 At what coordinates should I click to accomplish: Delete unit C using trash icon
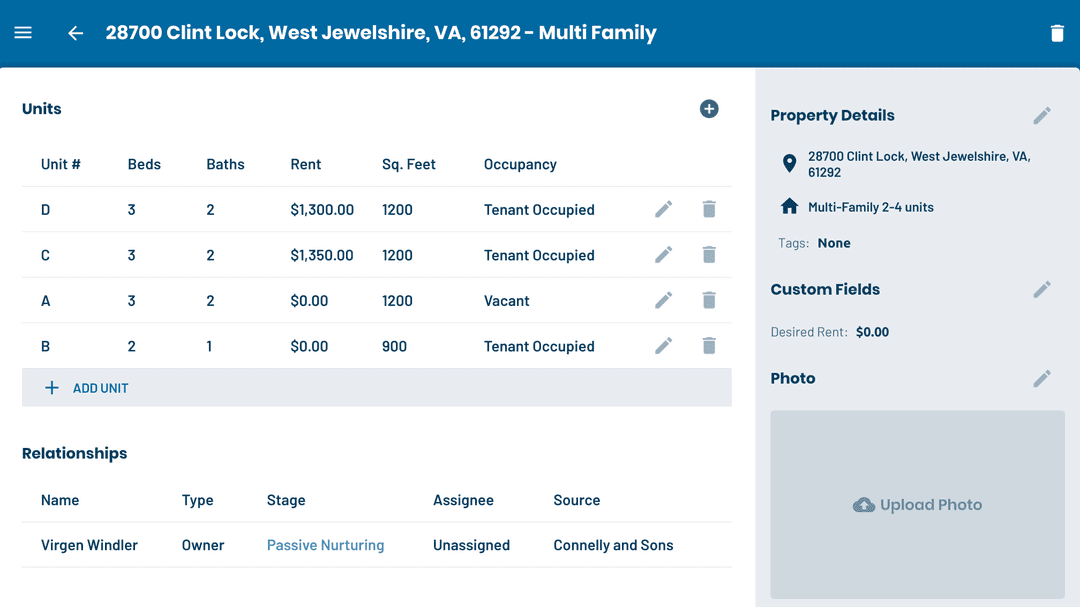709,255
